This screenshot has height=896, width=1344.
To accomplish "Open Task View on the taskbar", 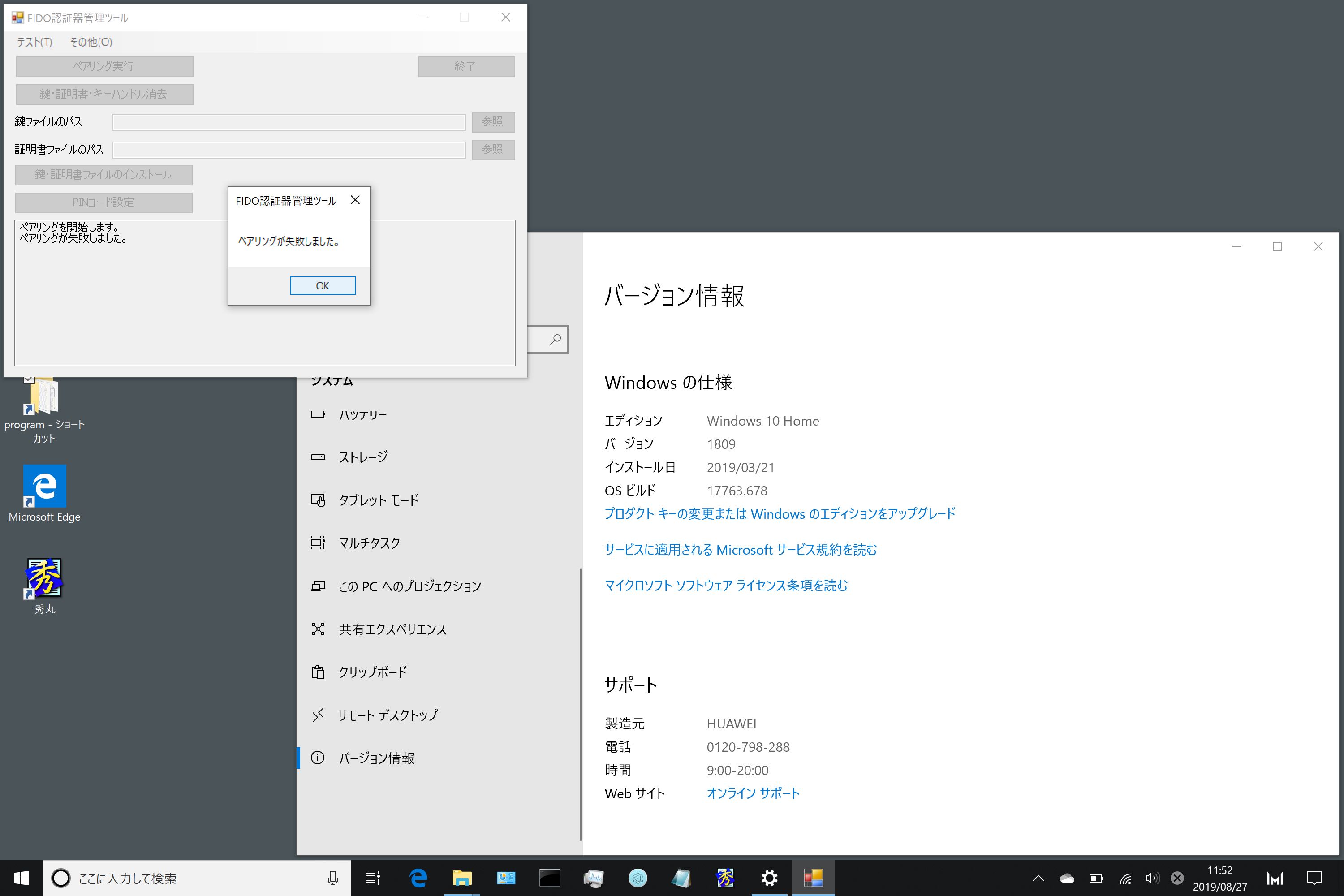I will (x=372, y=878).
